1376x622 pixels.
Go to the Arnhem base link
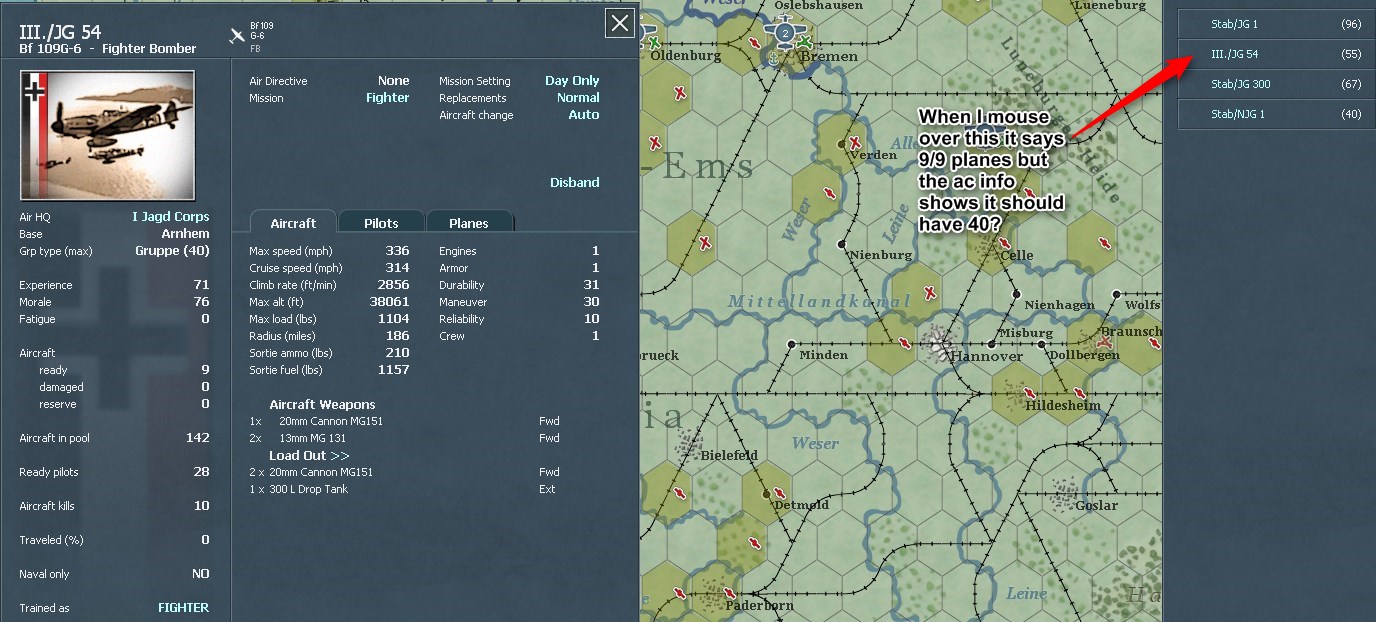(185, 234)
